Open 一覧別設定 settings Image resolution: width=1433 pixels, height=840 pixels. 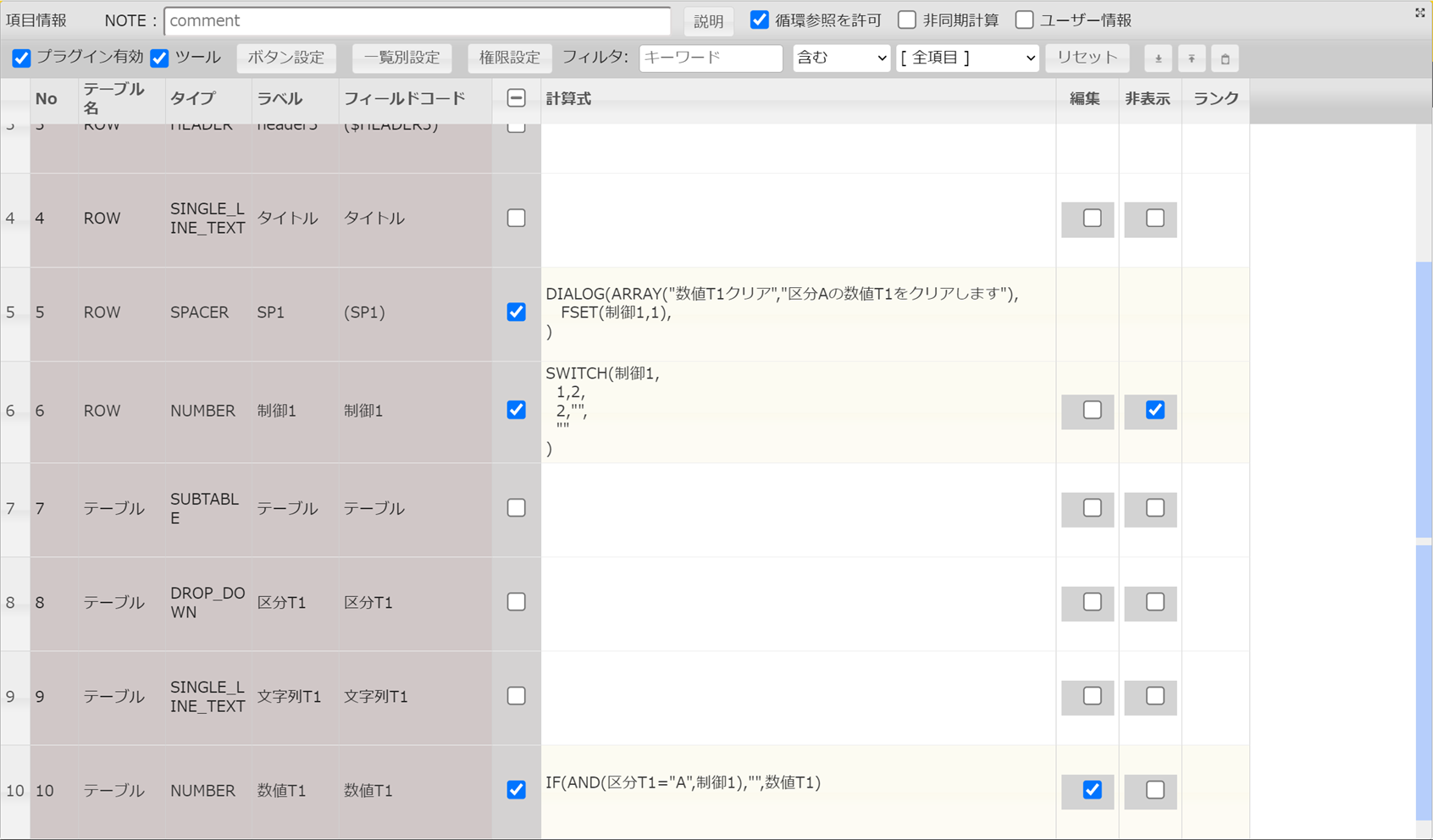pyautogui.click(x=401, y=58)
